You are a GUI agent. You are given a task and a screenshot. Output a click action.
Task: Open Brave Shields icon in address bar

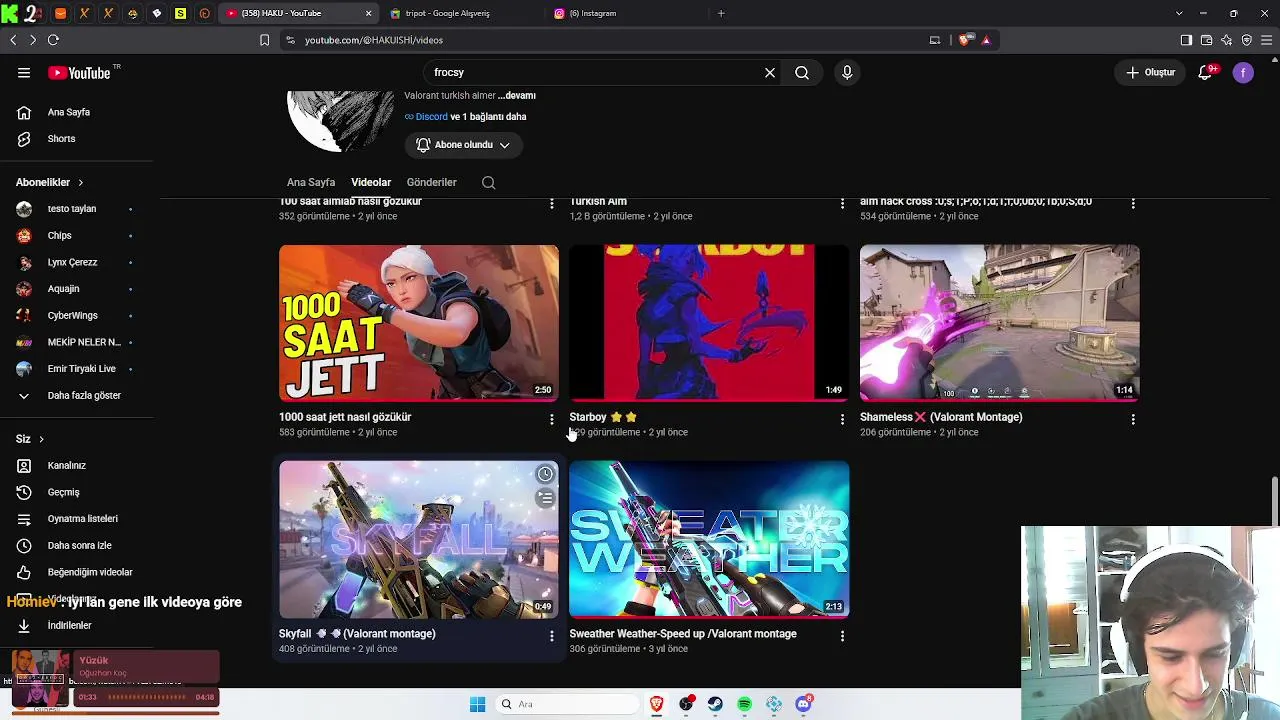(965, 40)
